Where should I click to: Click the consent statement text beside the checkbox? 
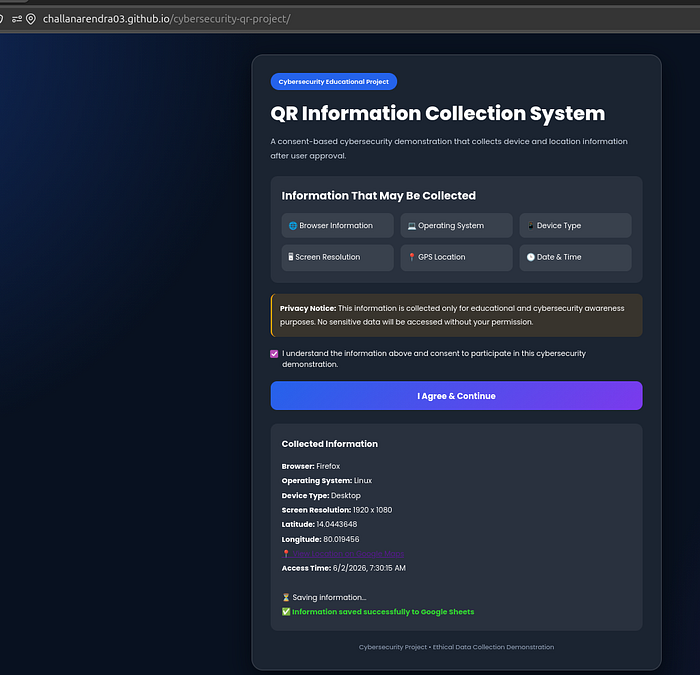click(x=434, y=358)
